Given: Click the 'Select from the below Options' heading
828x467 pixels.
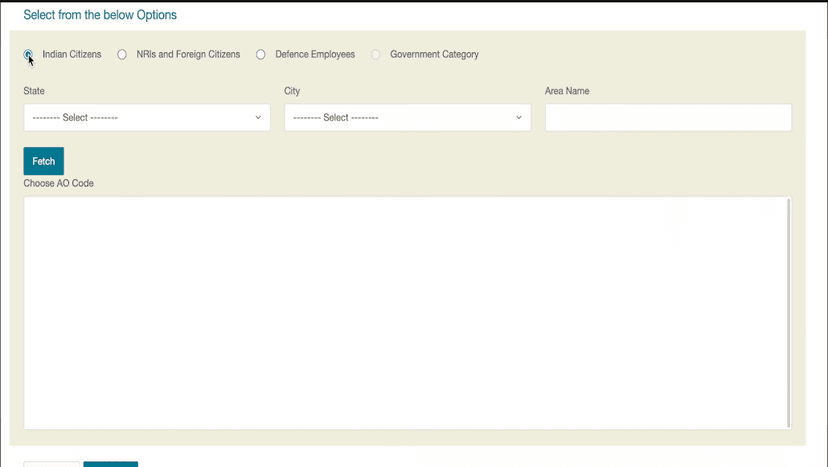Looking at the screenshot, I should click(100, 16).
